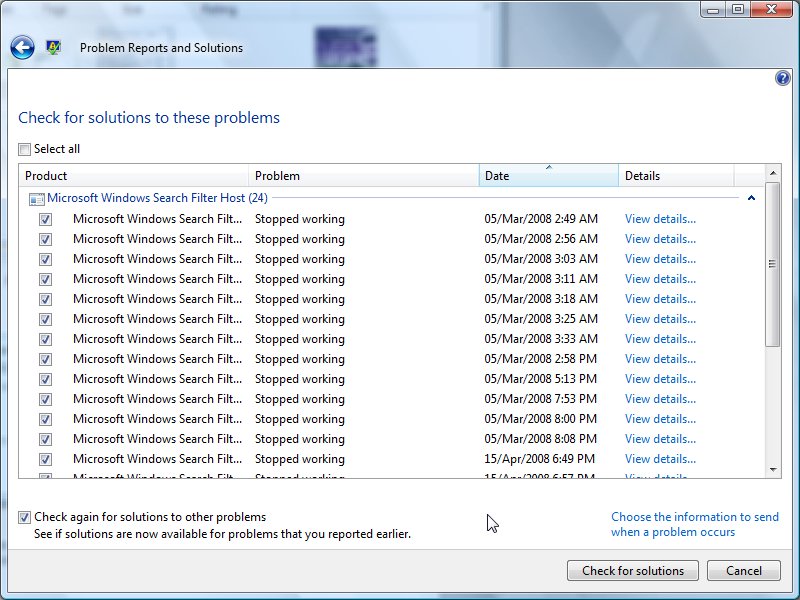Select the date 05/Mar/2008 2:49 AM

541,219
